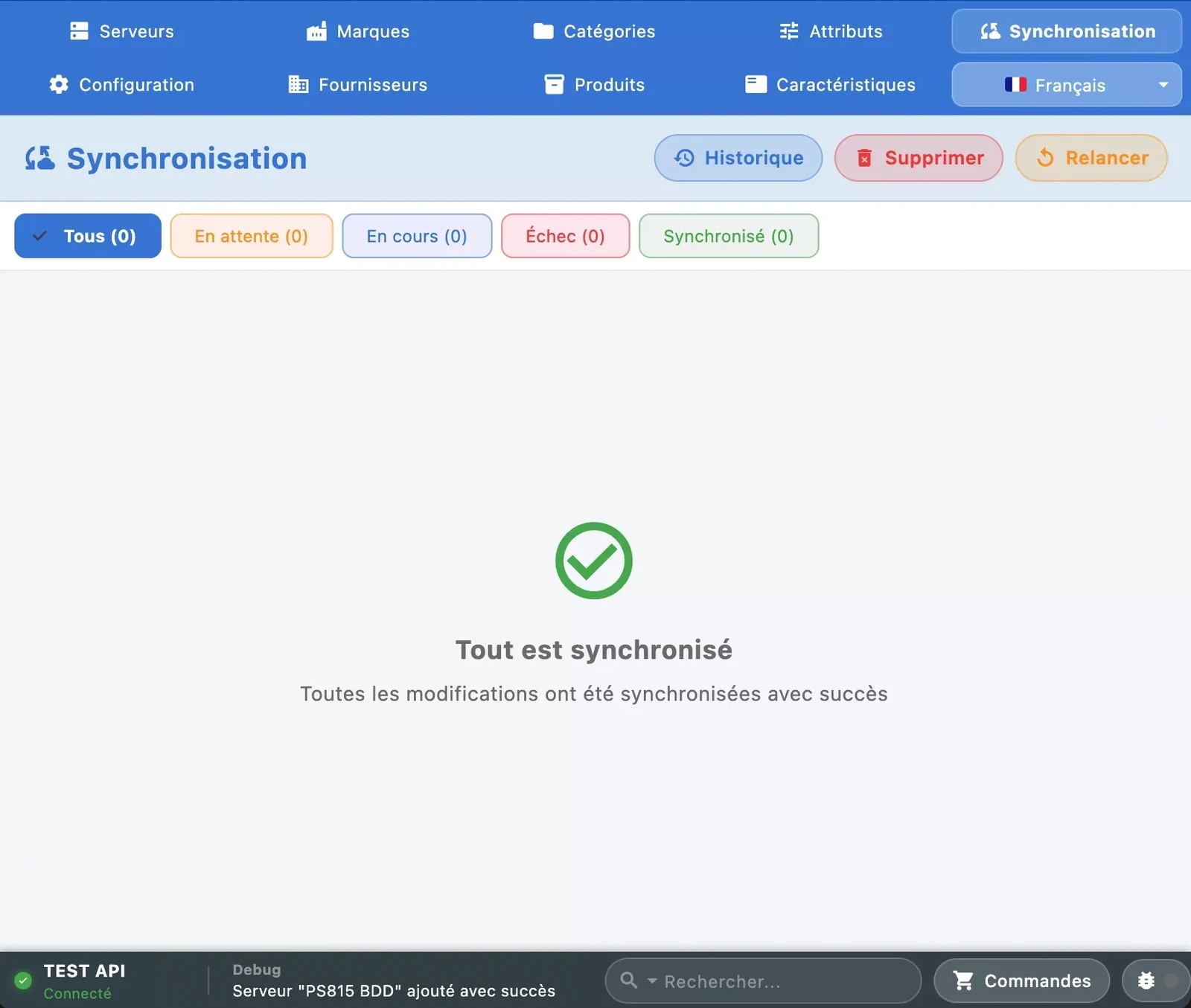This screenshot has height=1008, width=1191.
Task: Select the Serveurs icon in navigation
Action: tap(79, 31)
